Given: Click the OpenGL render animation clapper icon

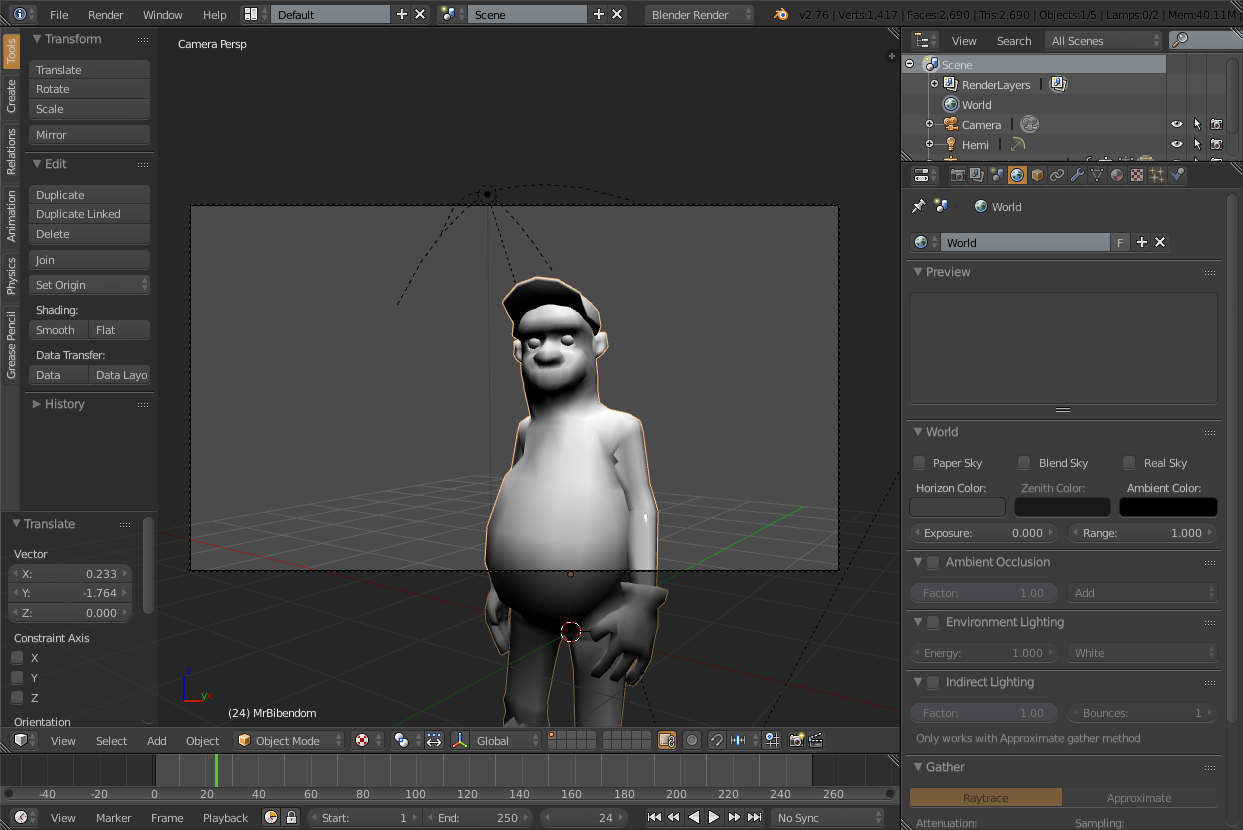Looking at the screenshot, I should (816, 740).
